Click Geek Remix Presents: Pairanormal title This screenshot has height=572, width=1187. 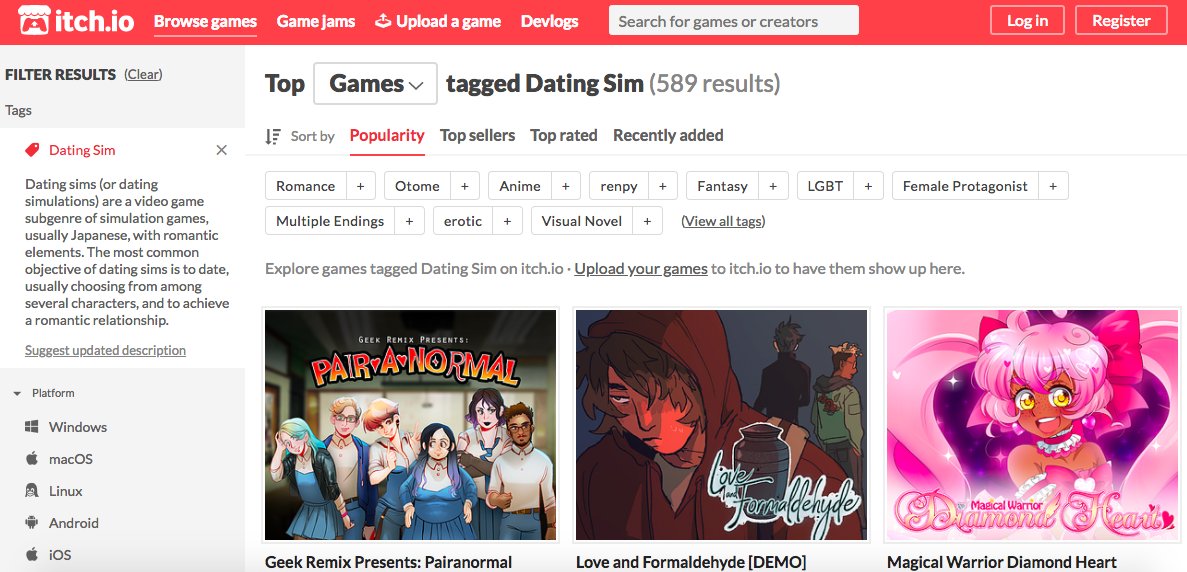coord(388,562)
